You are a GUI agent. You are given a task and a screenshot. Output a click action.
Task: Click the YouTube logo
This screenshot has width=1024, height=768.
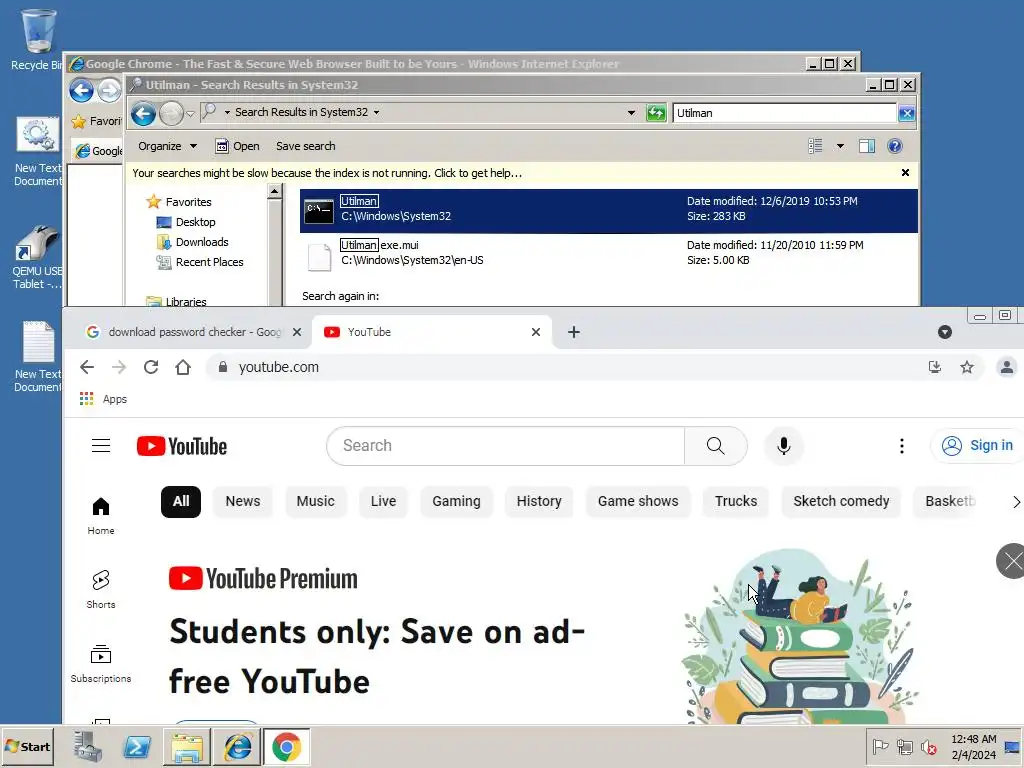pyautogui.click(x=182, y=446)
